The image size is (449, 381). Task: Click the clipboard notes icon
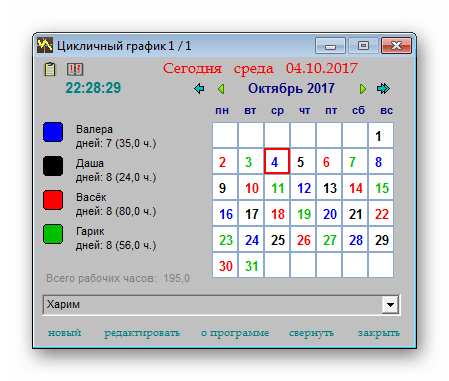click(50, 69)
